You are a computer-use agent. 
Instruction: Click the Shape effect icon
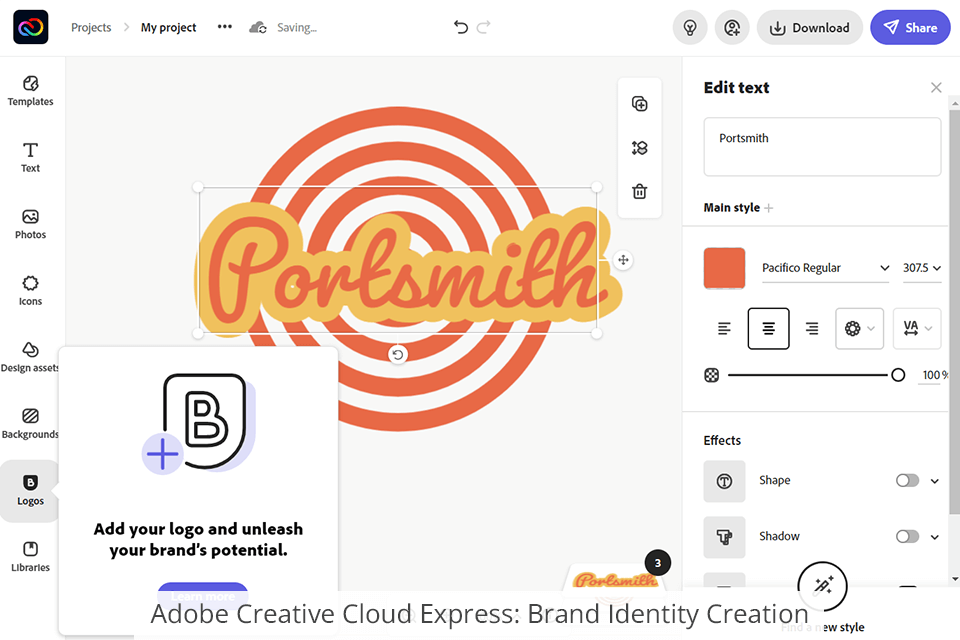click(x=724, y=481)
